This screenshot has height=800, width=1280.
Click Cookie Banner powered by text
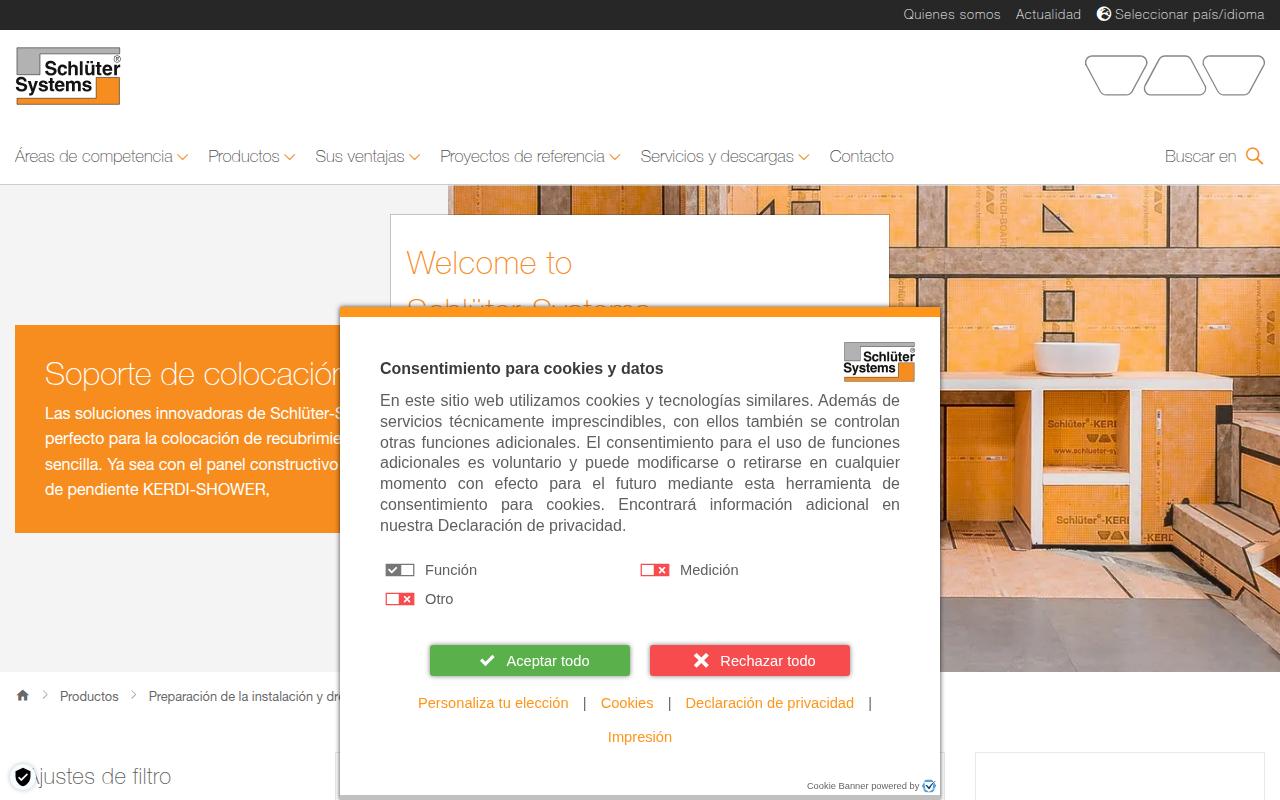click(x=862, y=786)
